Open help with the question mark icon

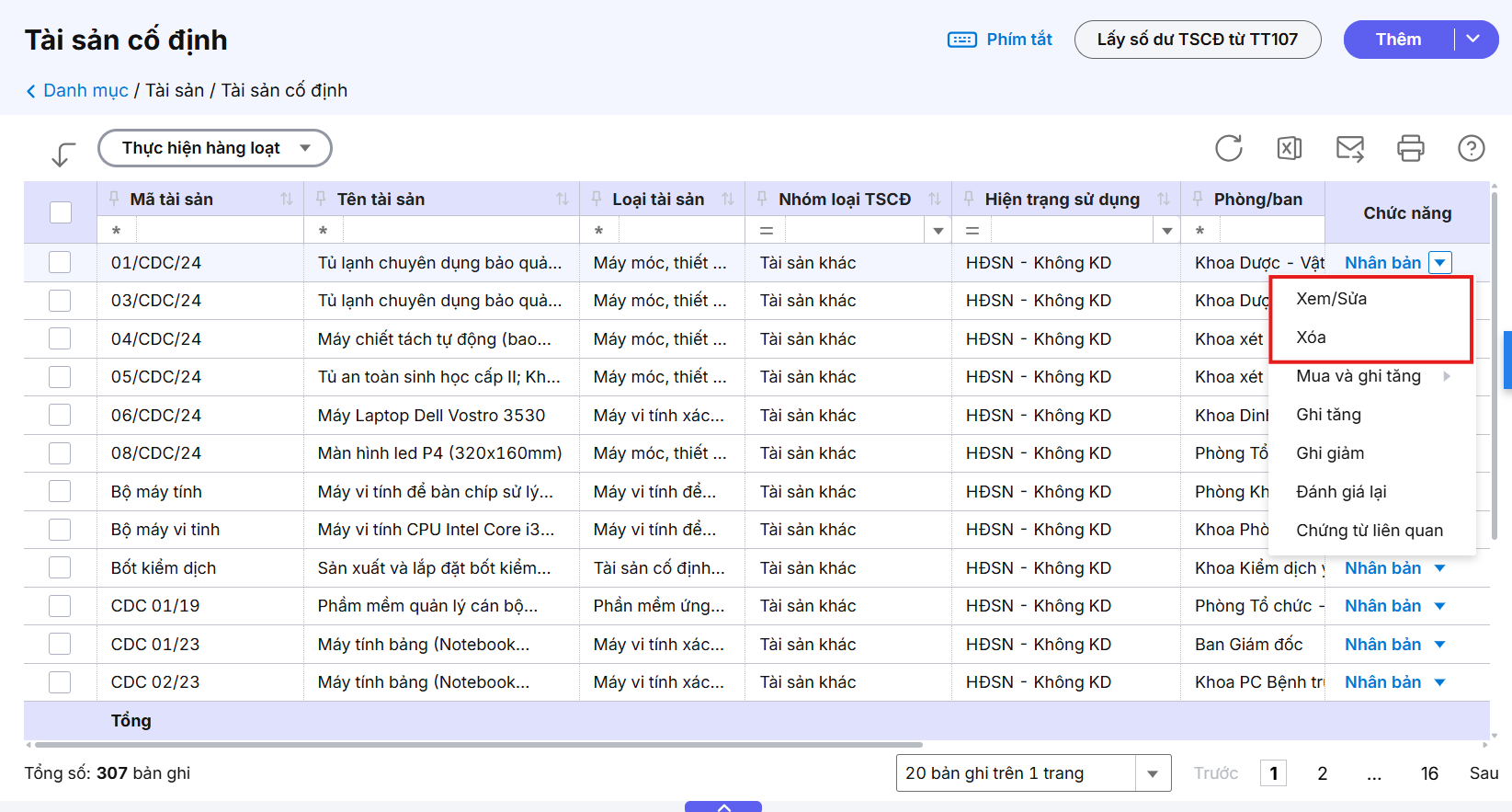[1471, 148]
